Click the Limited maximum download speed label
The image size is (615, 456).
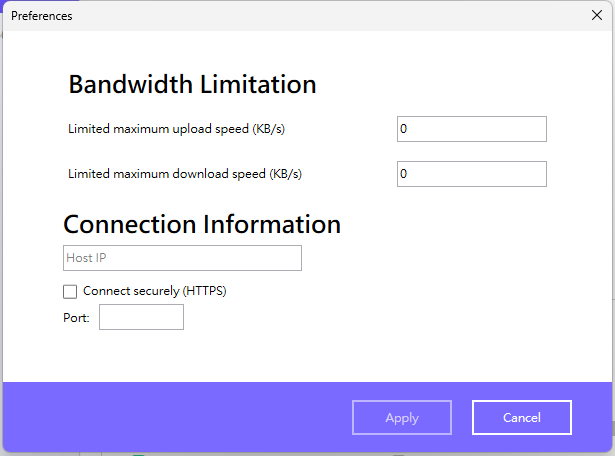[185, 174]
